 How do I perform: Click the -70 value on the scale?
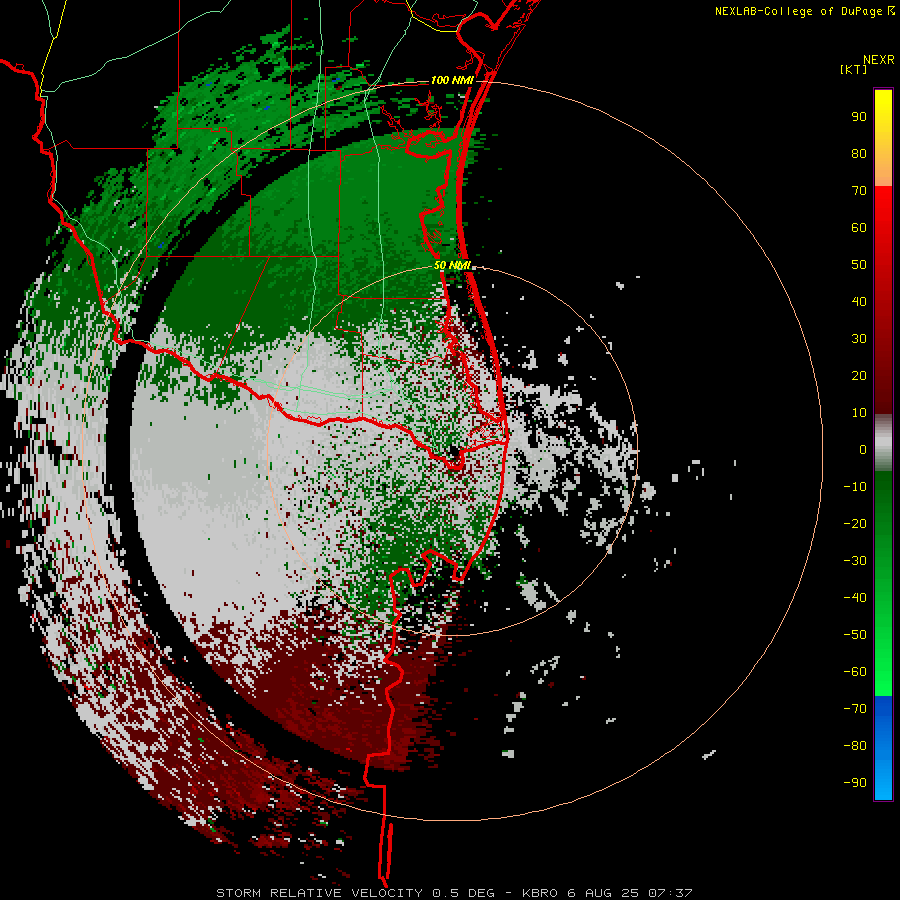point(855,709)
